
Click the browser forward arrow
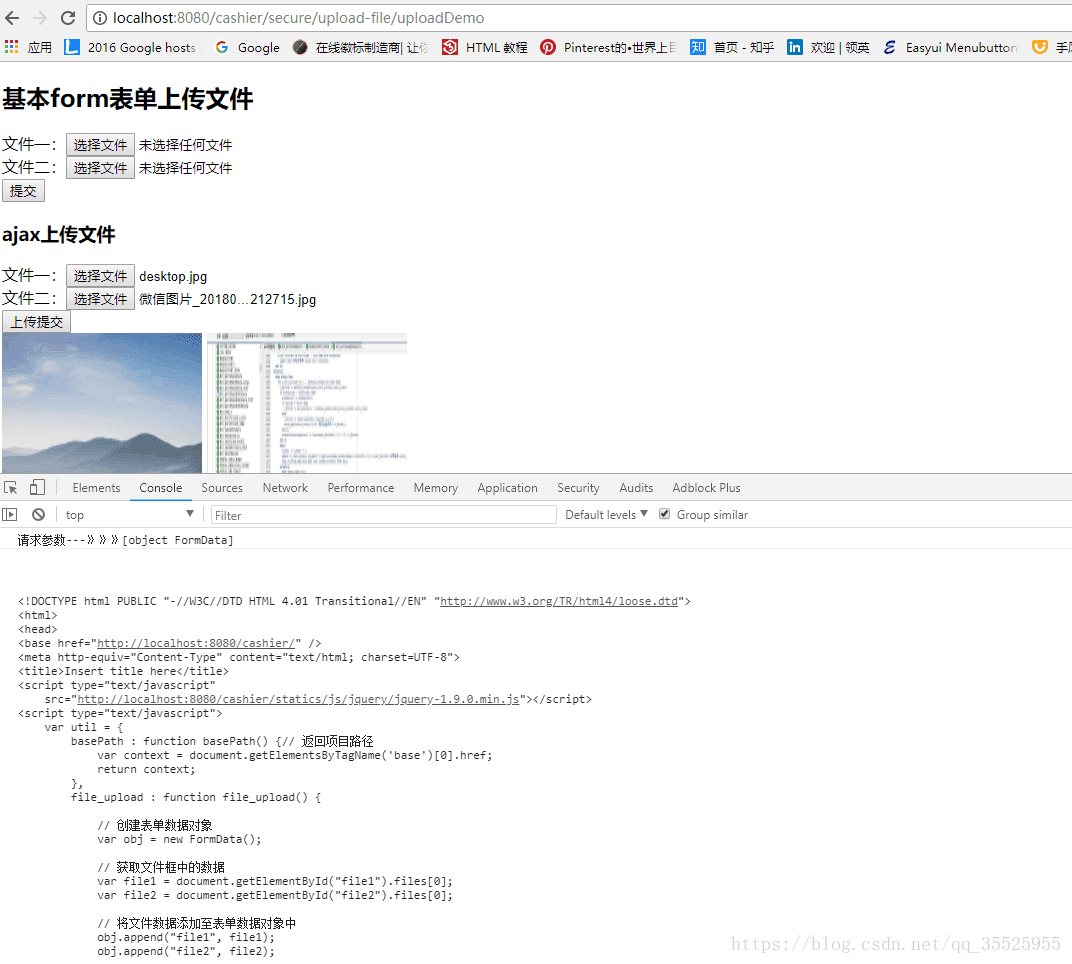tap(40, 18)
